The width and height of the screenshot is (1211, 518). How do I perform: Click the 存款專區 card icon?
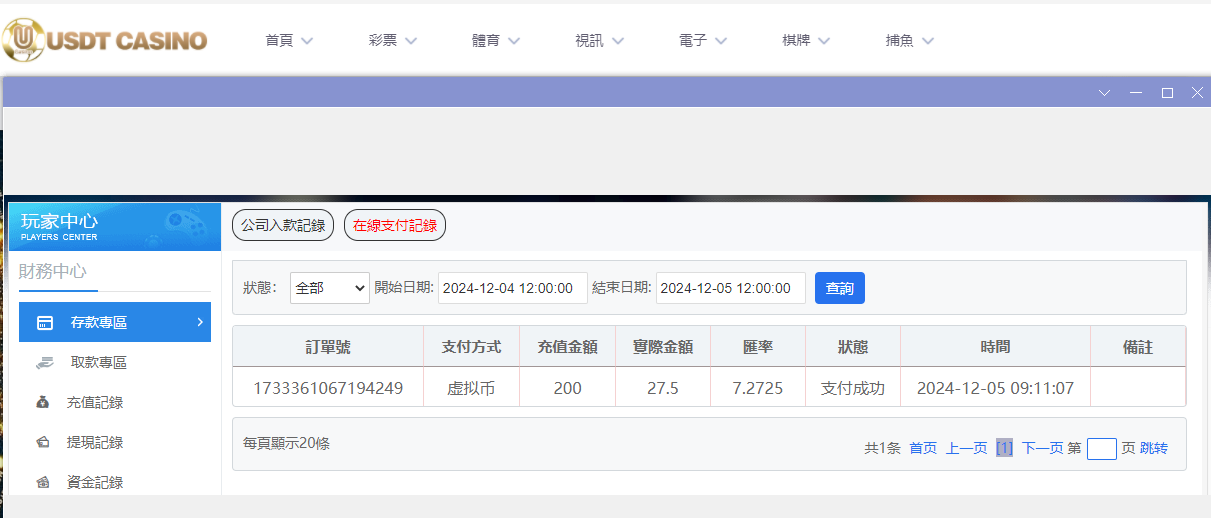pos(45,323)
